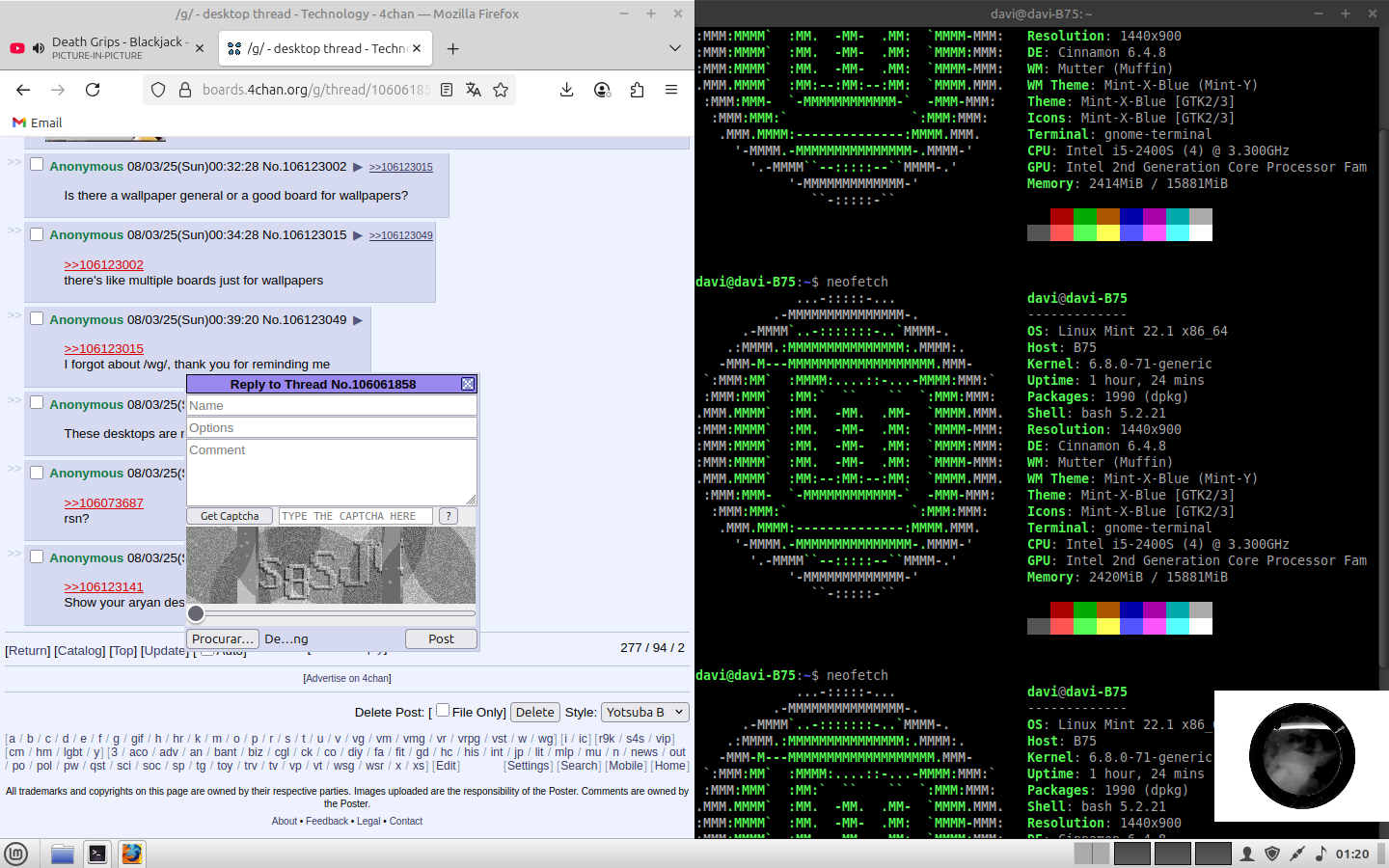This screenshot has width=1389, height=868.
Task: Click the captcha help question mark button
Action: pyautogui.click(x=449, y=516)
